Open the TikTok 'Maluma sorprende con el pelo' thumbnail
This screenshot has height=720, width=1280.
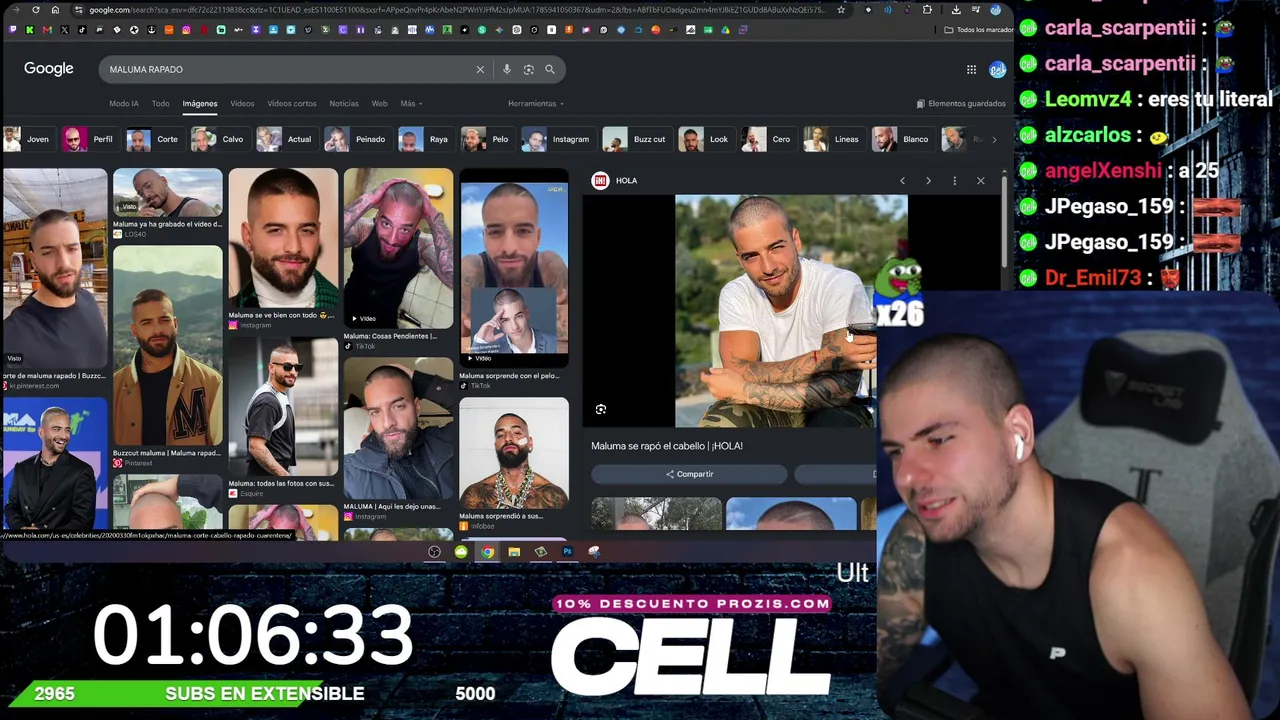(x=514, y=268)
